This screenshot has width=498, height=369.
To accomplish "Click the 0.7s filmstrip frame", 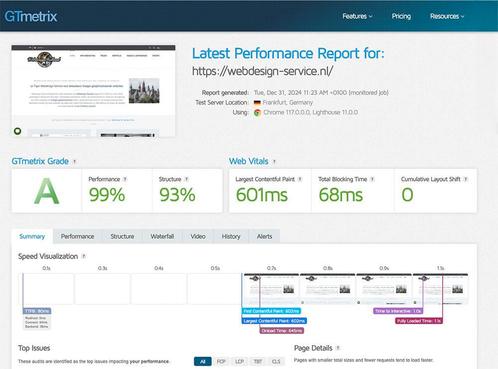I will (271, 289).
